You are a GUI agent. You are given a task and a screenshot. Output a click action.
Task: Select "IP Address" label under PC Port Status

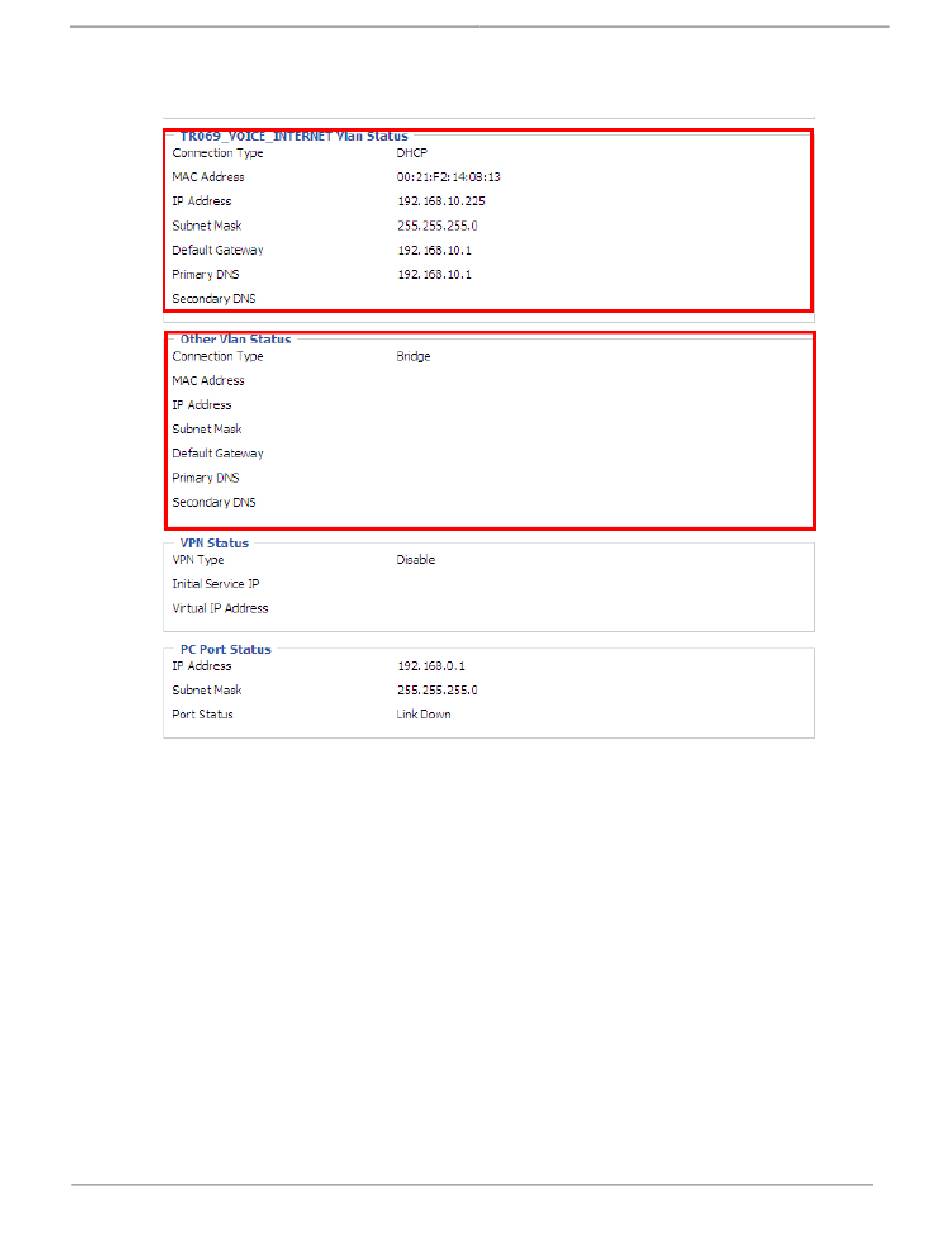tap(201, 666)
